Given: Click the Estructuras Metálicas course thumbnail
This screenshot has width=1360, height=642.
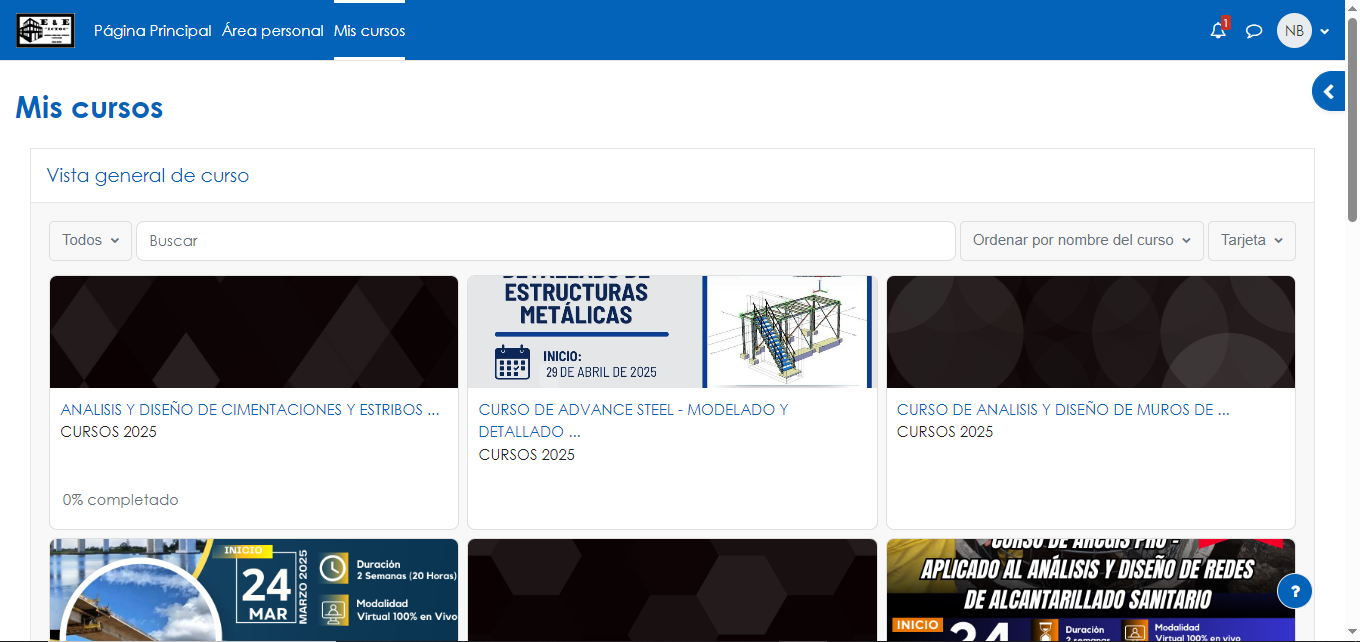Looking at the screenshot, I should pyautogui.click(x=673, y=332).
